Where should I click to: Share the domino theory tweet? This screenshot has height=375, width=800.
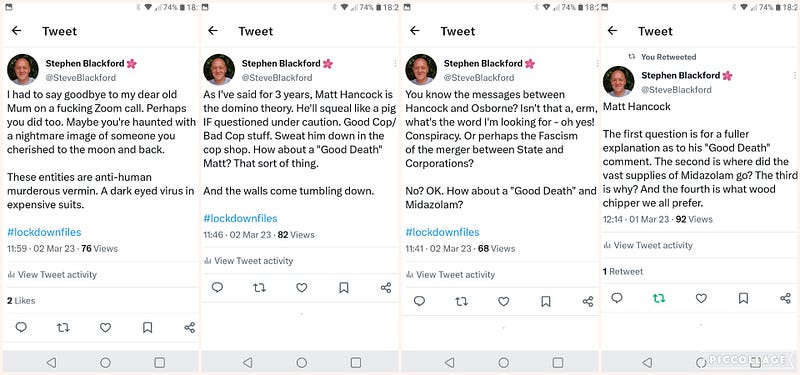[386, 288]
